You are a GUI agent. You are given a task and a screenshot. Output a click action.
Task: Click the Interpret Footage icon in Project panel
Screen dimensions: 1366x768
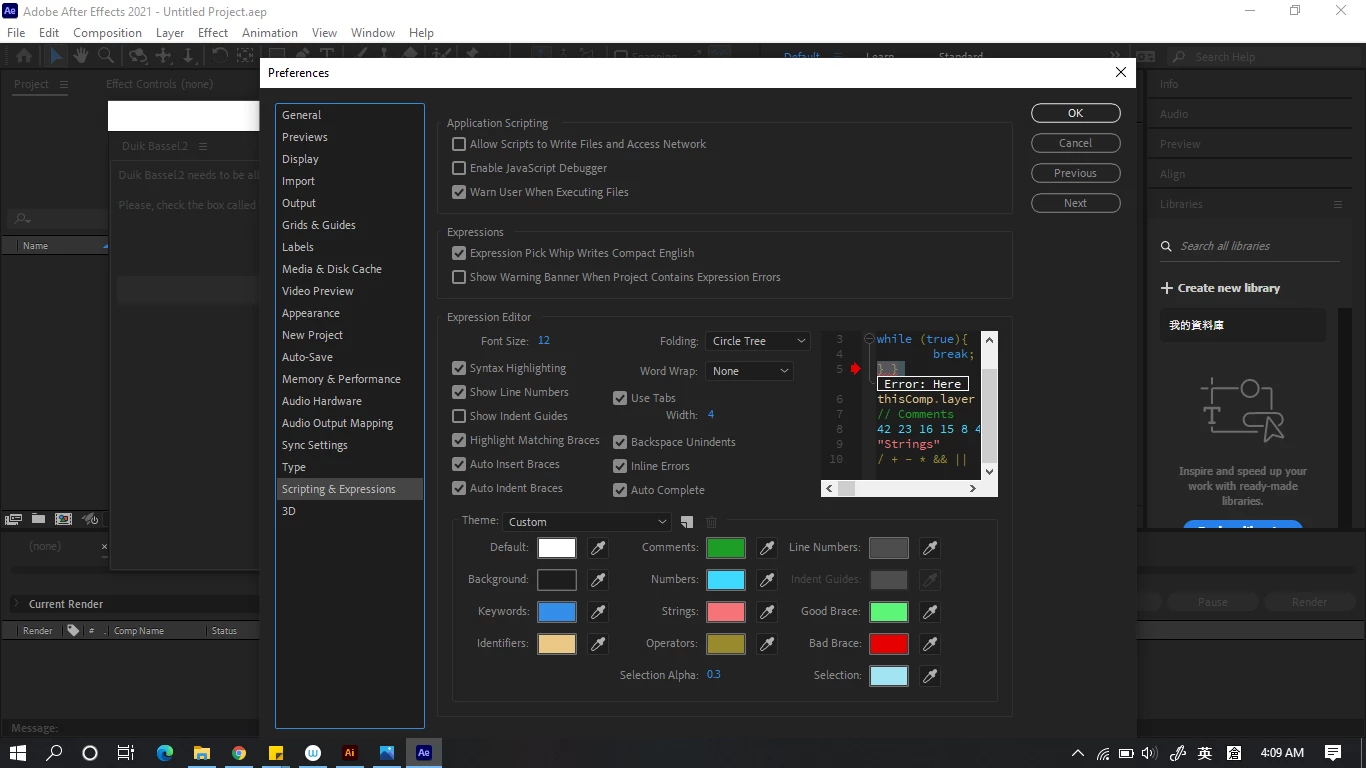point(14,519)
